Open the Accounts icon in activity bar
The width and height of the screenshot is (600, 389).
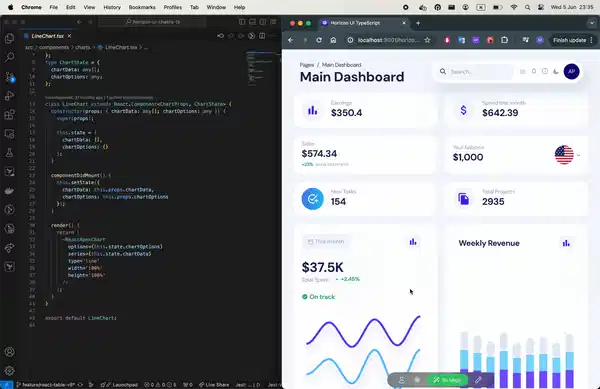pos(10,352)
